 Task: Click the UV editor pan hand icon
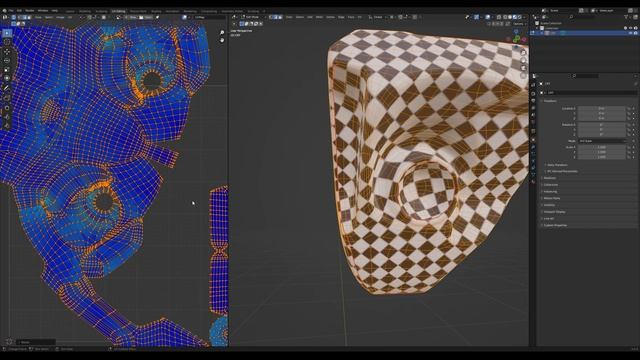tap(222, 40)
